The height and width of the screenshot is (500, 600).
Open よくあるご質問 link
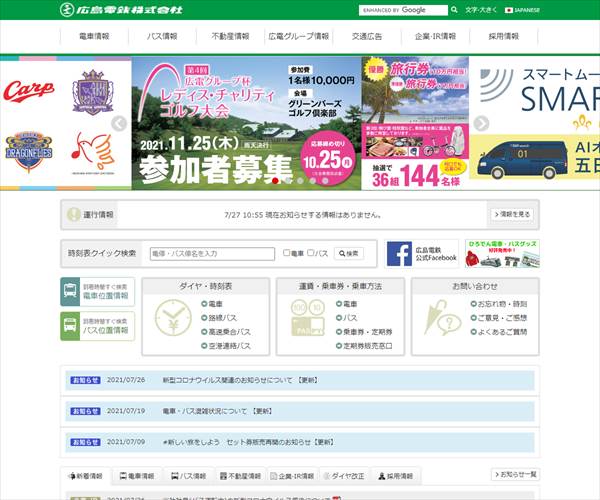(499, 332)
